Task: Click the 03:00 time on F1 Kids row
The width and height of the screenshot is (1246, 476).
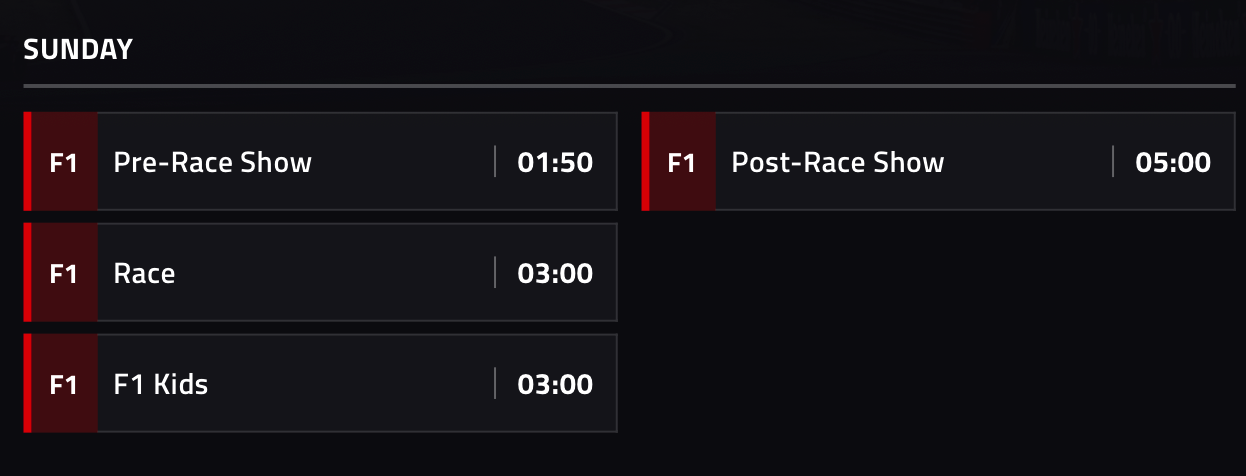Action: 555,384
